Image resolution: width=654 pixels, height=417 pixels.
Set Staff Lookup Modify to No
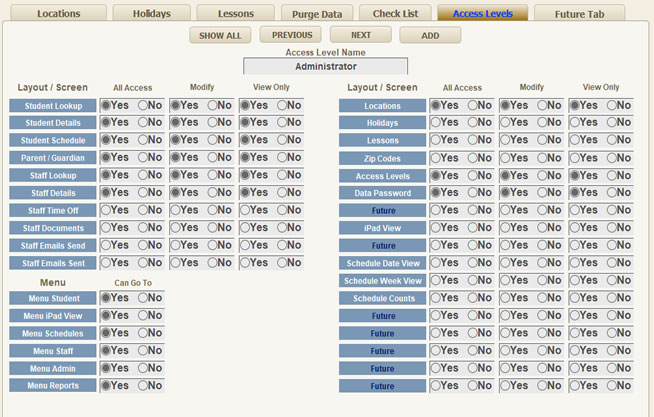[x=213, y=175]
